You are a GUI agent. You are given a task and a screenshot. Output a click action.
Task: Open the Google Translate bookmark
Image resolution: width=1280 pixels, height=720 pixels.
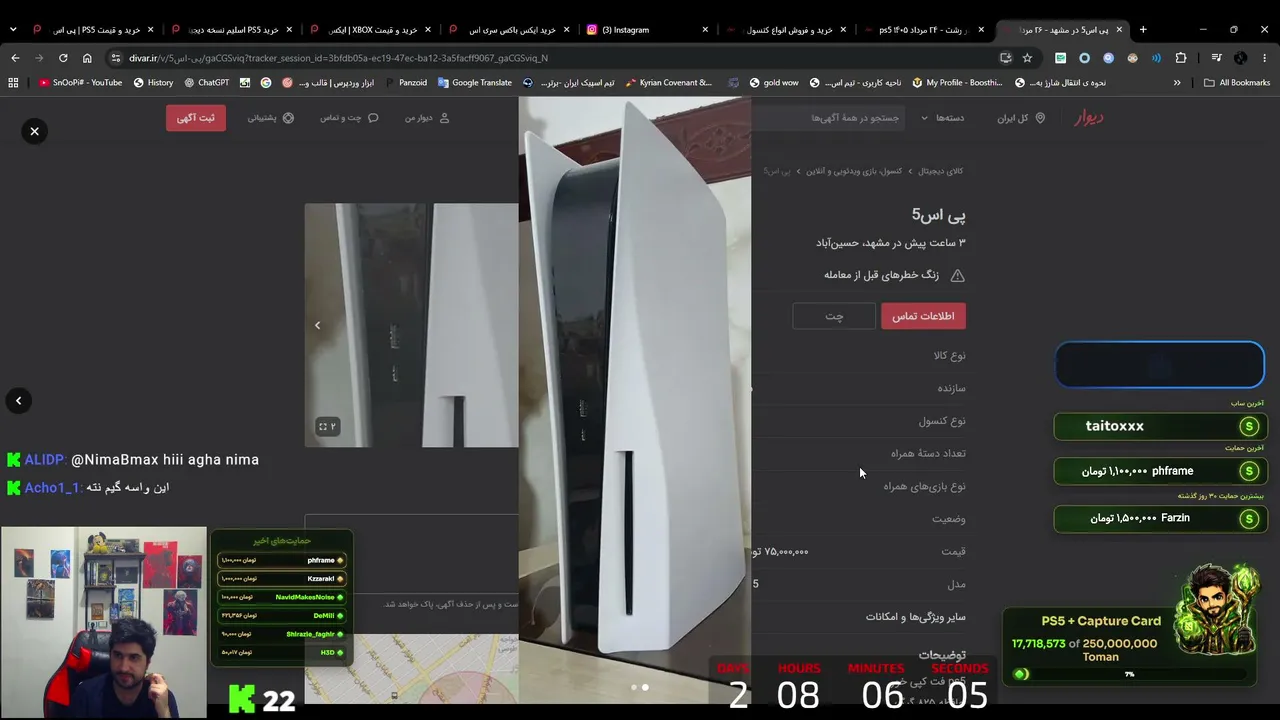point(475,83)
